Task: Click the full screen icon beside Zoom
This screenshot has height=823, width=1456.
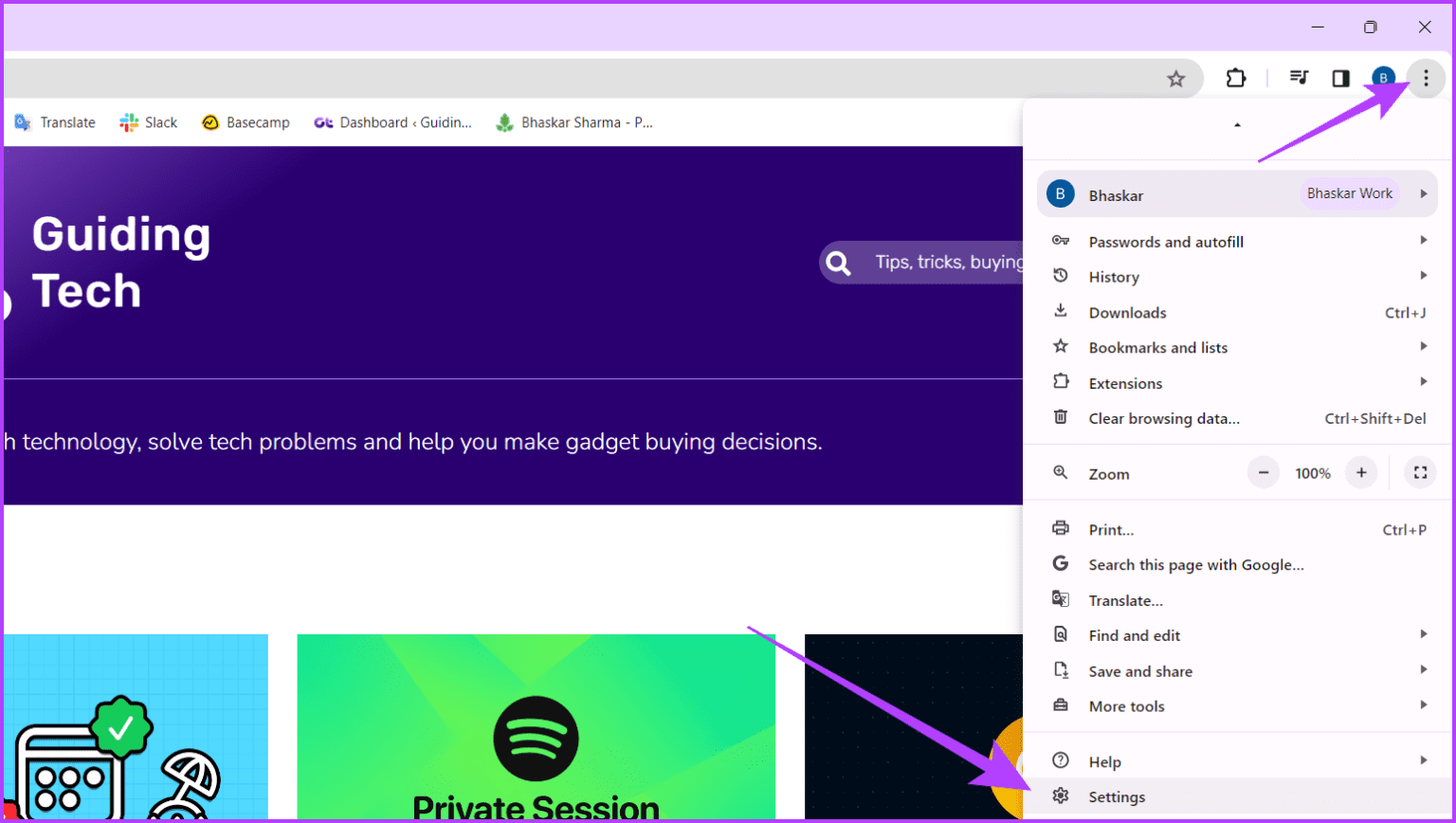Action: [1419, 472]
